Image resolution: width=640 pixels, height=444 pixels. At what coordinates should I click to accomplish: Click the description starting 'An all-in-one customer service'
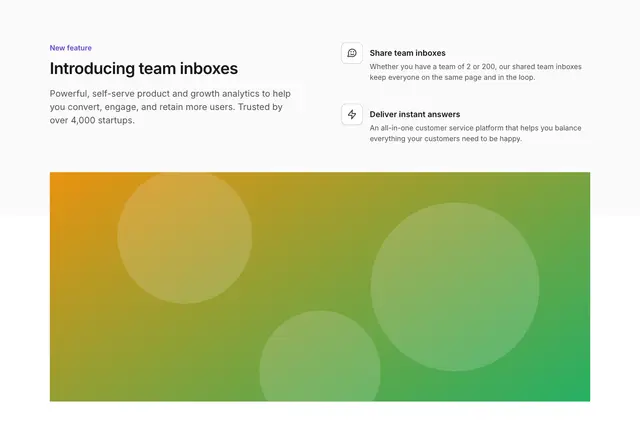click(476, 133)
